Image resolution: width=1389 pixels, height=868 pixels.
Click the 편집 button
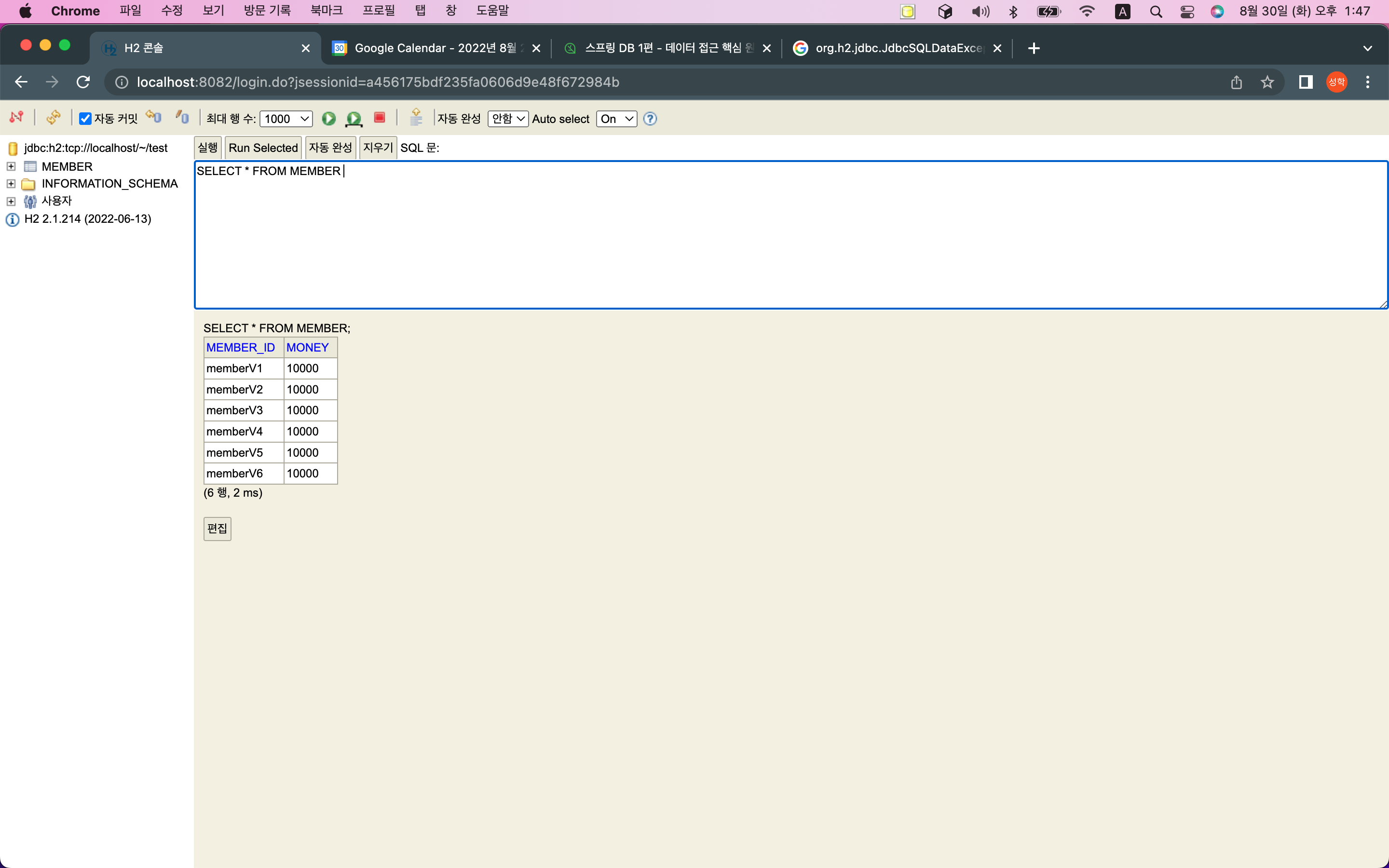[x=217, y=528]
